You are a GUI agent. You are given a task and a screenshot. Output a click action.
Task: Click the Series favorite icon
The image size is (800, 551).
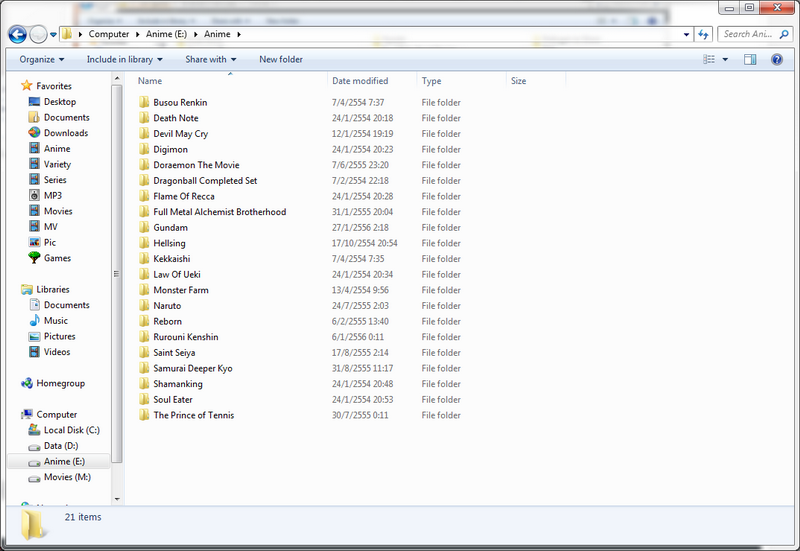pyautogui.click(x=34, y=180)
